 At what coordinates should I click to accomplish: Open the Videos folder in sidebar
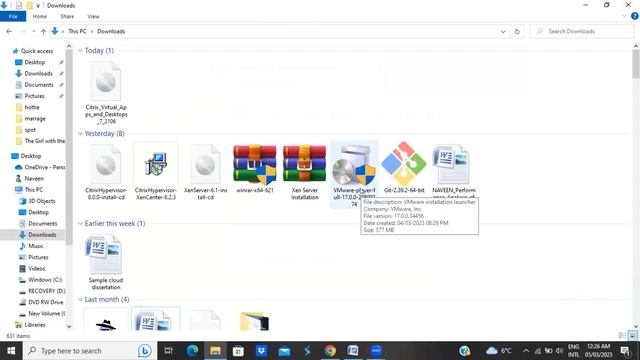[37, 269]
